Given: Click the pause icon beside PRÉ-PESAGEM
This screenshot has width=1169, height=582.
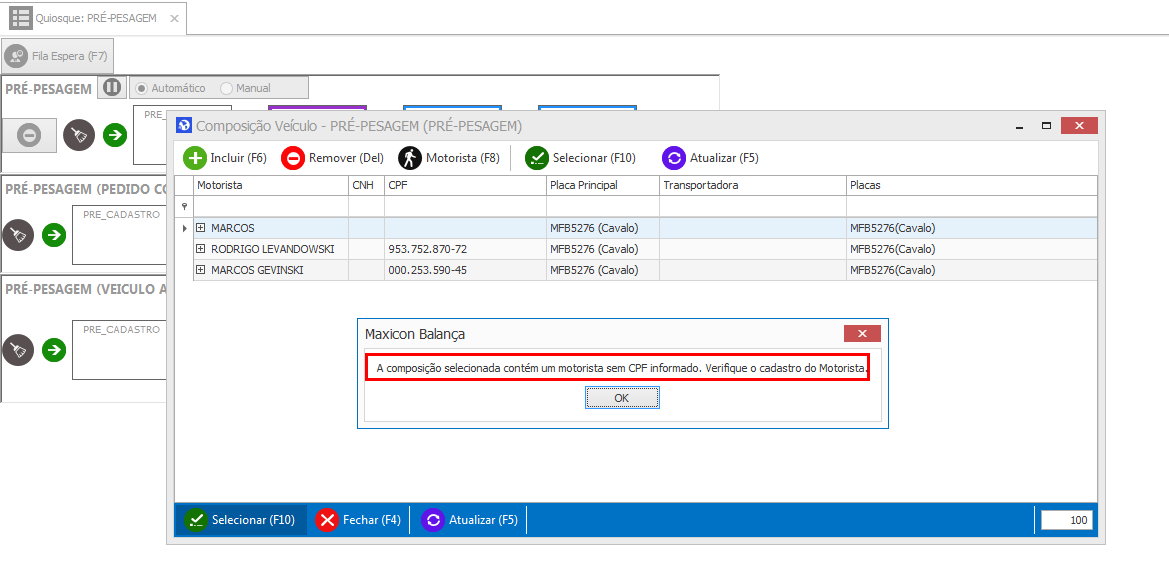Looking at the screenshot, I should (112, 87).
